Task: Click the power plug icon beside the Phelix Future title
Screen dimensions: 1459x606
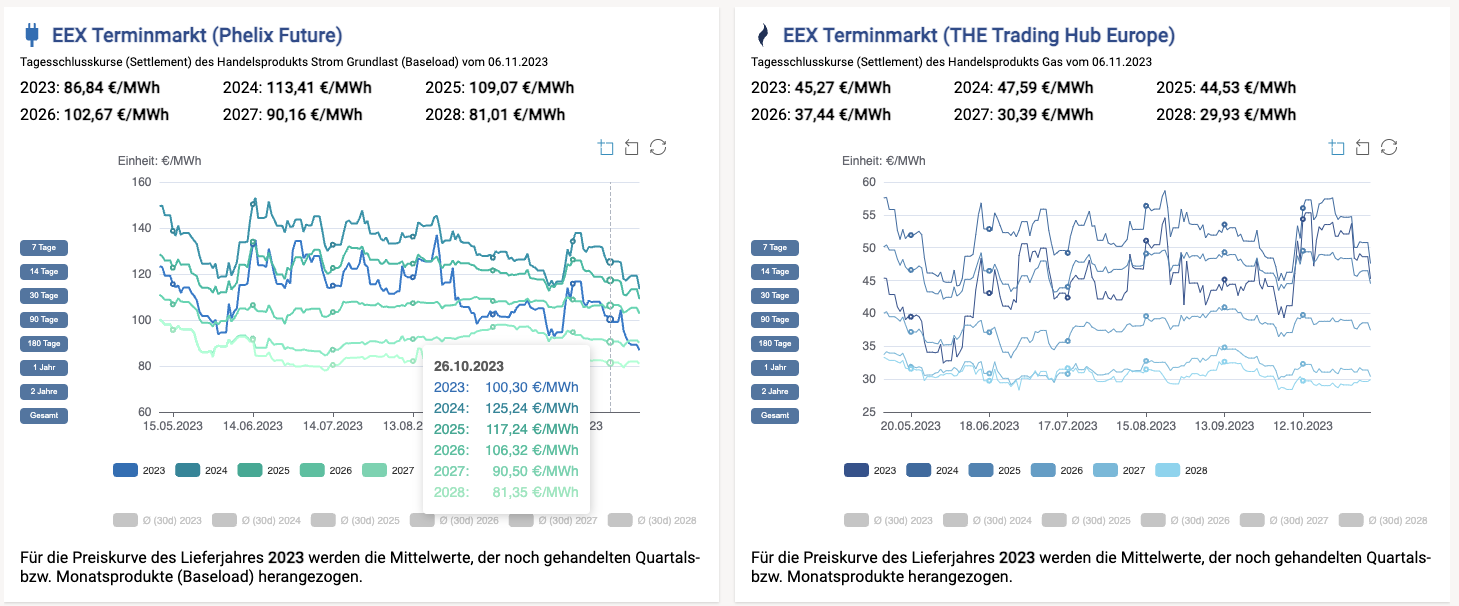Action: point(33,33)
